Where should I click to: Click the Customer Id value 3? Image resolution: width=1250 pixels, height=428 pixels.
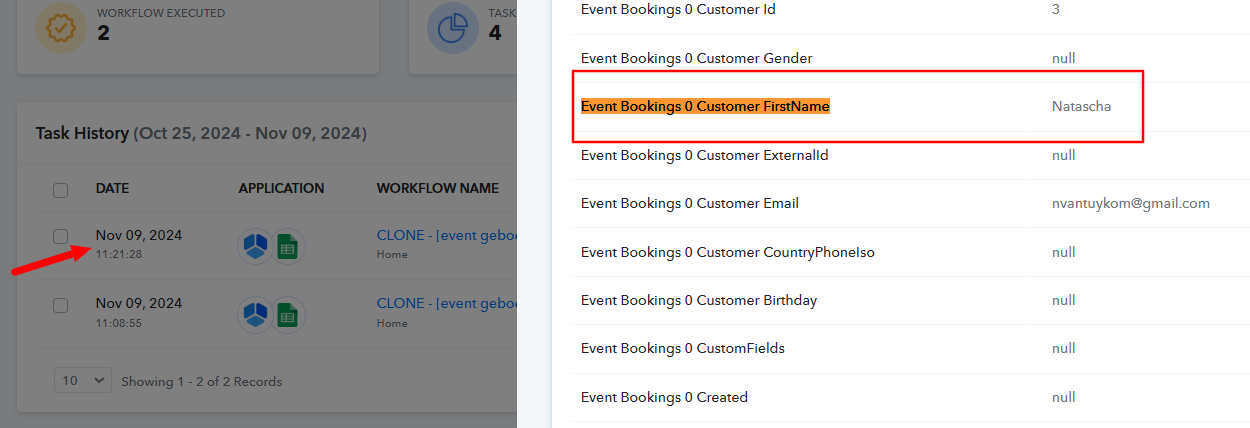(1056, 9)
